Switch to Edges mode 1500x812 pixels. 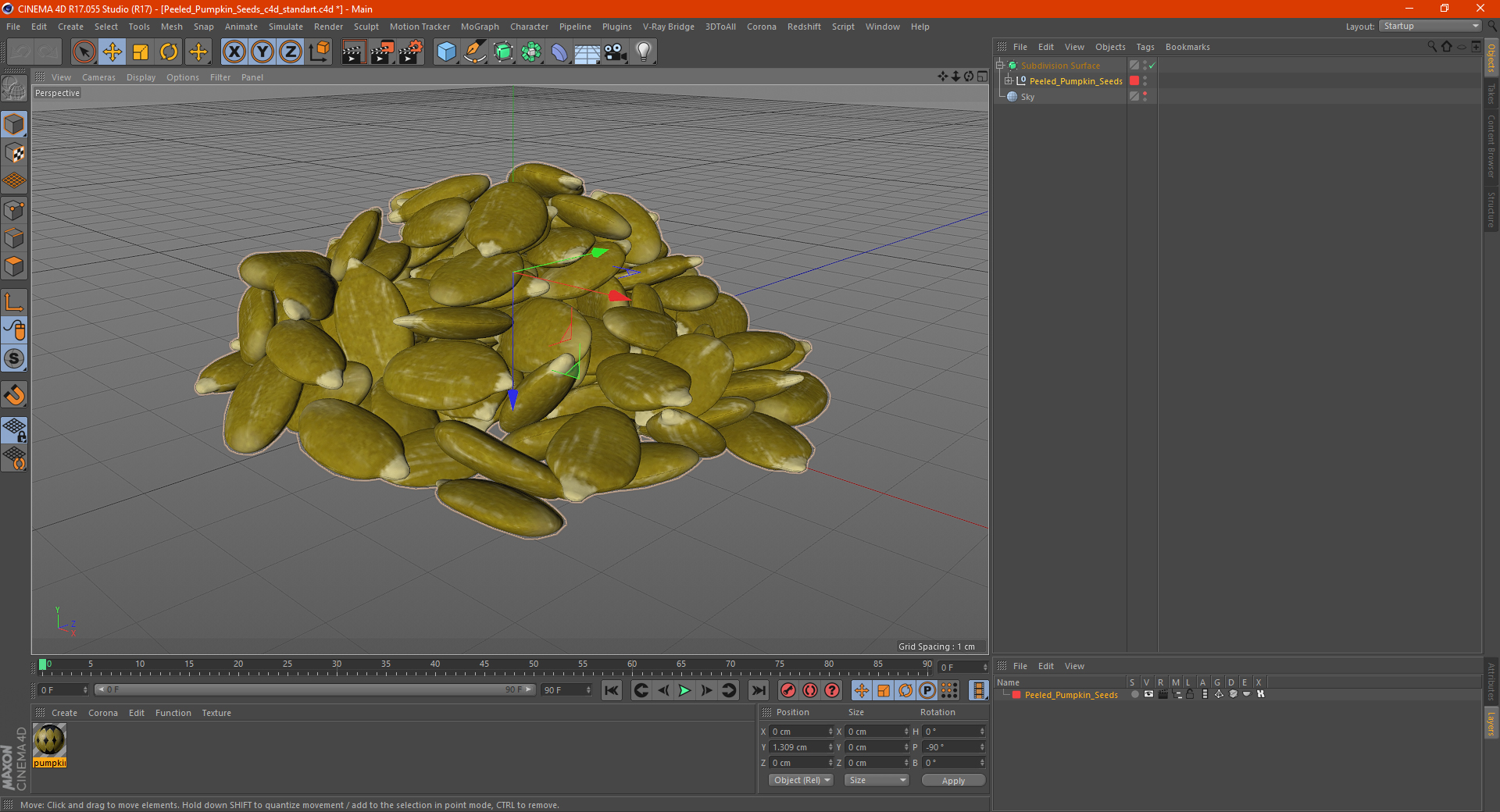pos(14,238)
